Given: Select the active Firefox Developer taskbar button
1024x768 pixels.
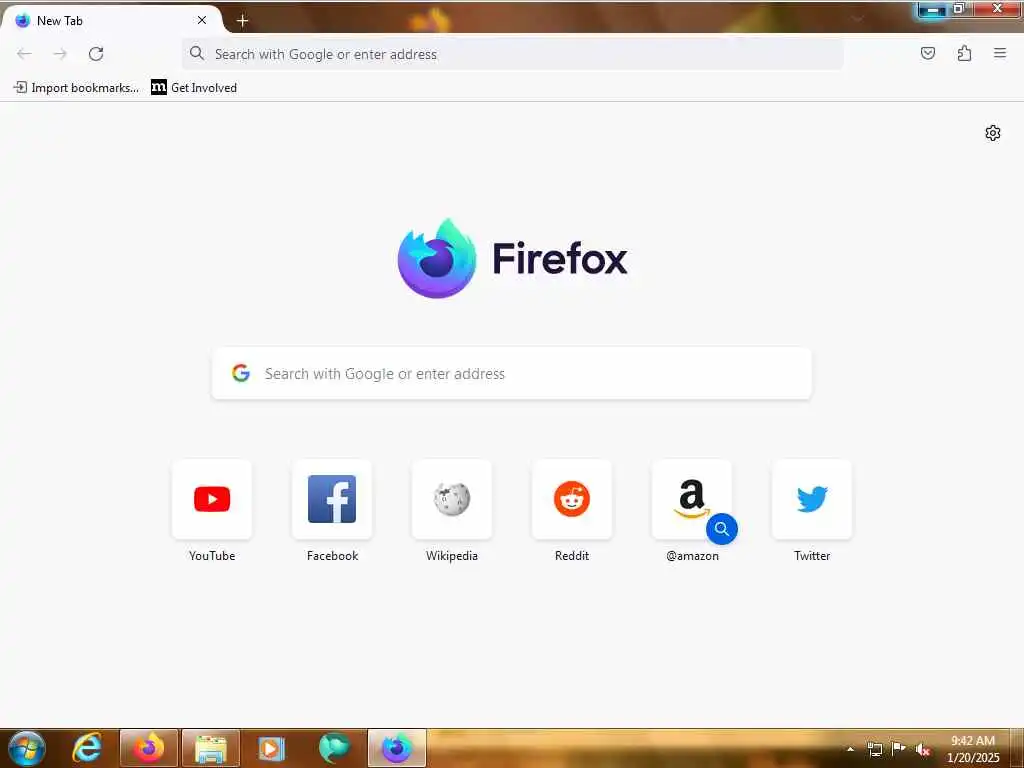Looking at the screenshot, I should [x=396, y=748].
